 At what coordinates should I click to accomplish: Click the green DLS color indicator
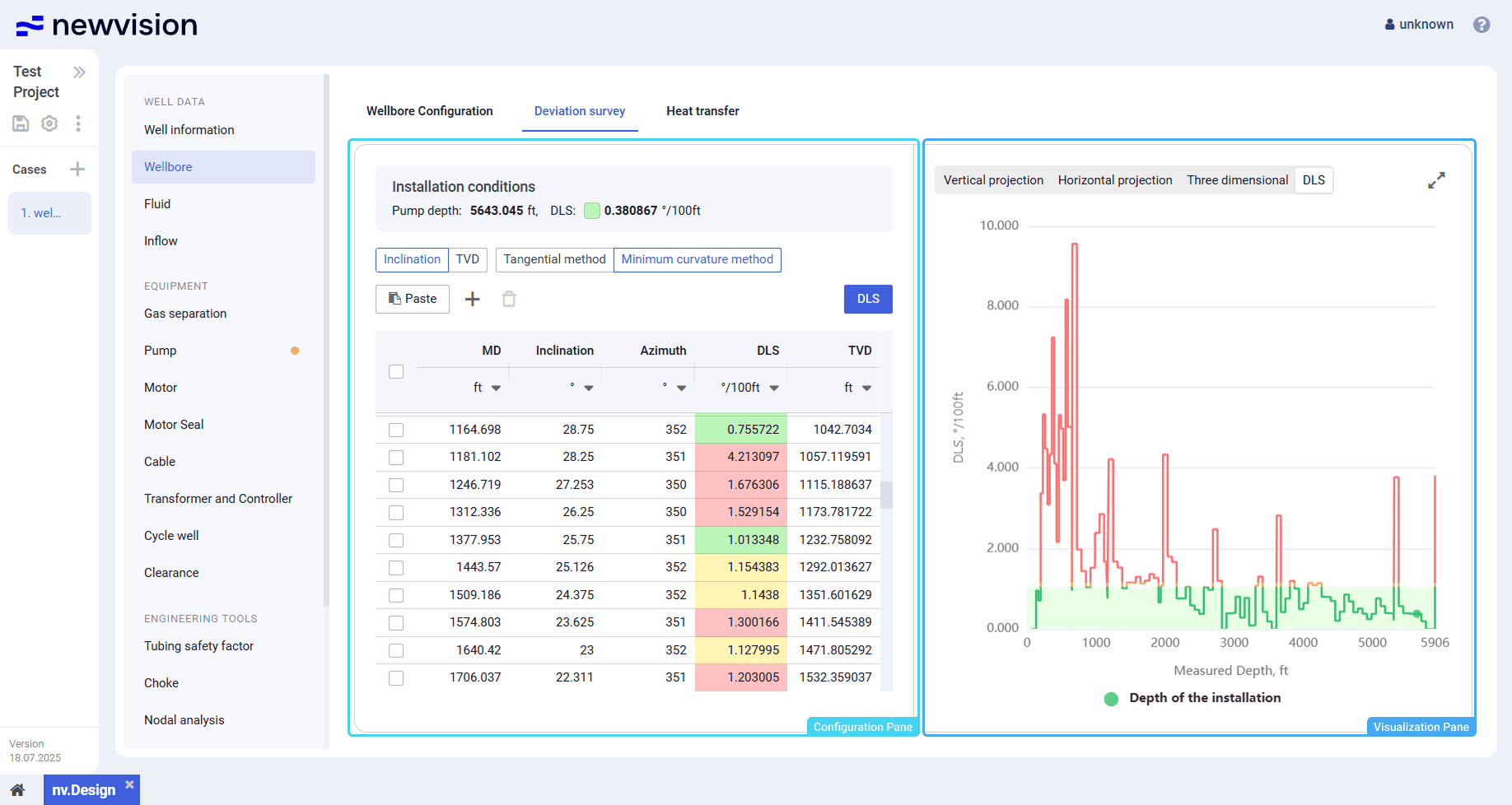click(x=591, y=211)
